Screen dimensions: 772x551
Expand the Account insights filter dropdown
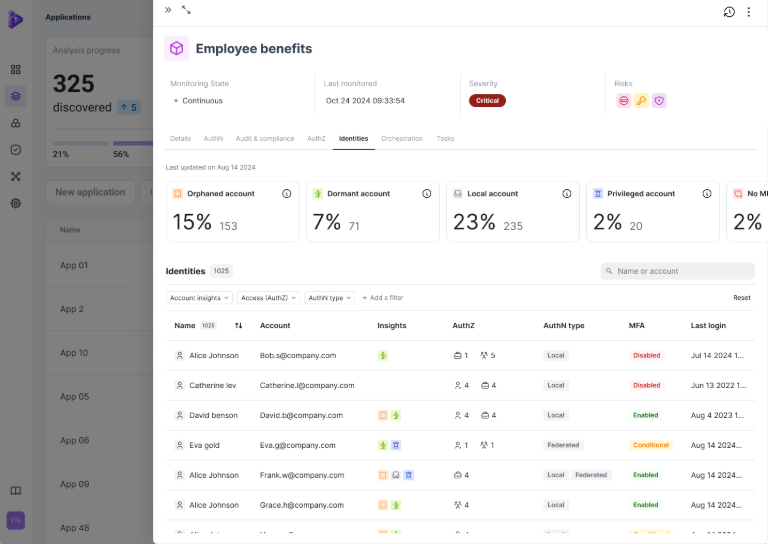199,298
